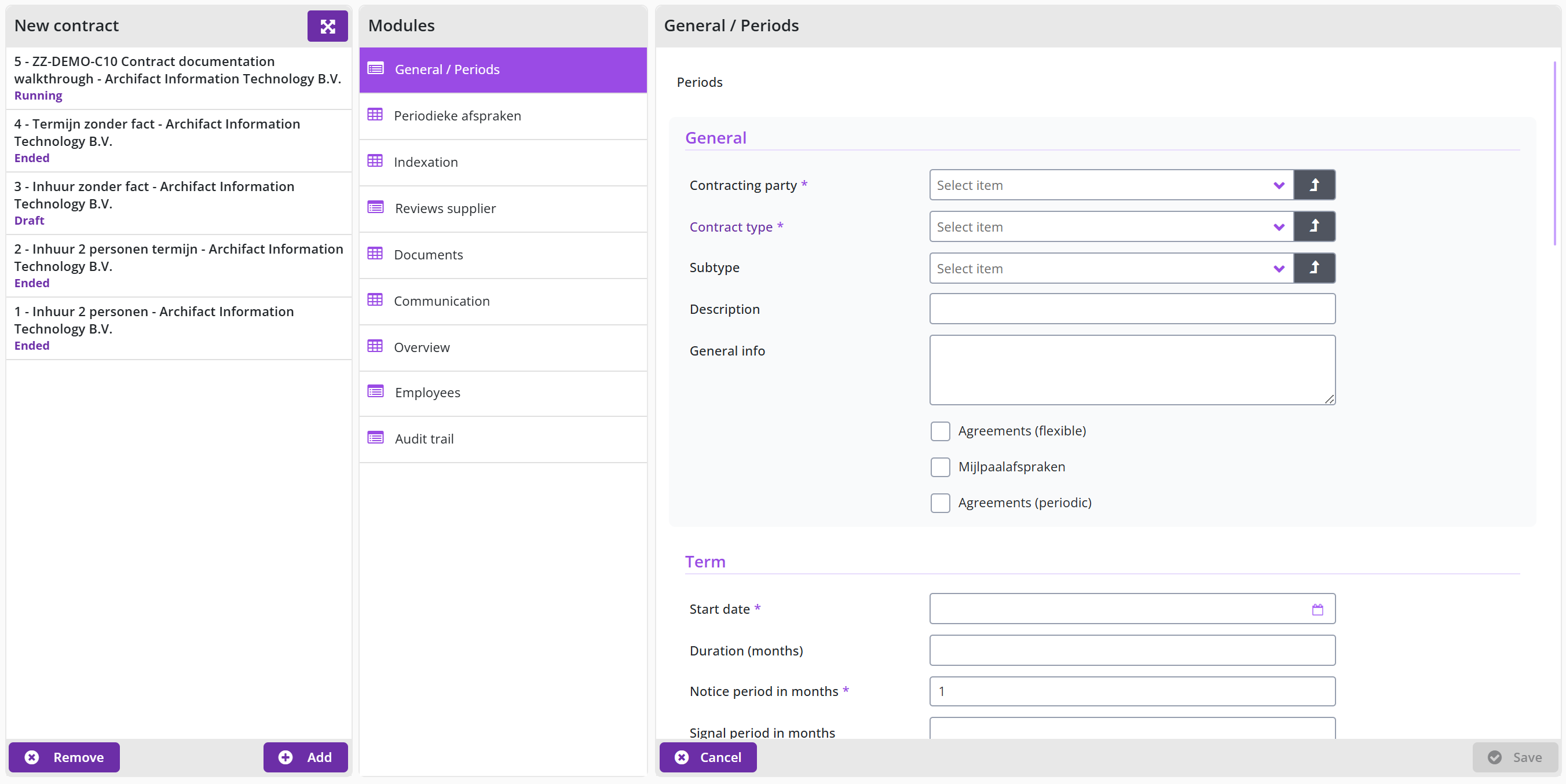Click into the Description text field
Screen dimensions: 1566x784
click(x=1132, y=309)
